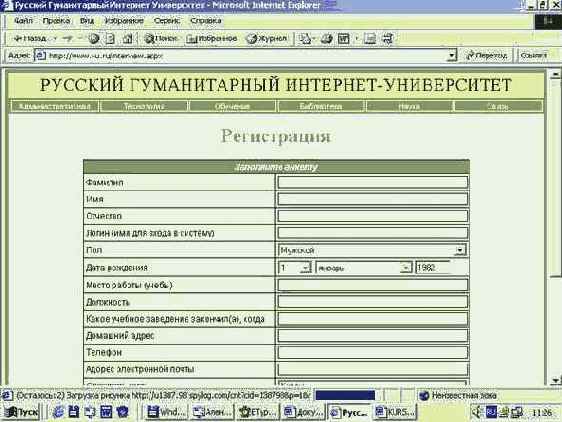Launch Internet Explorer from the quick launch
The height and width of the screenshot is (422, 562).
point(58,412)
